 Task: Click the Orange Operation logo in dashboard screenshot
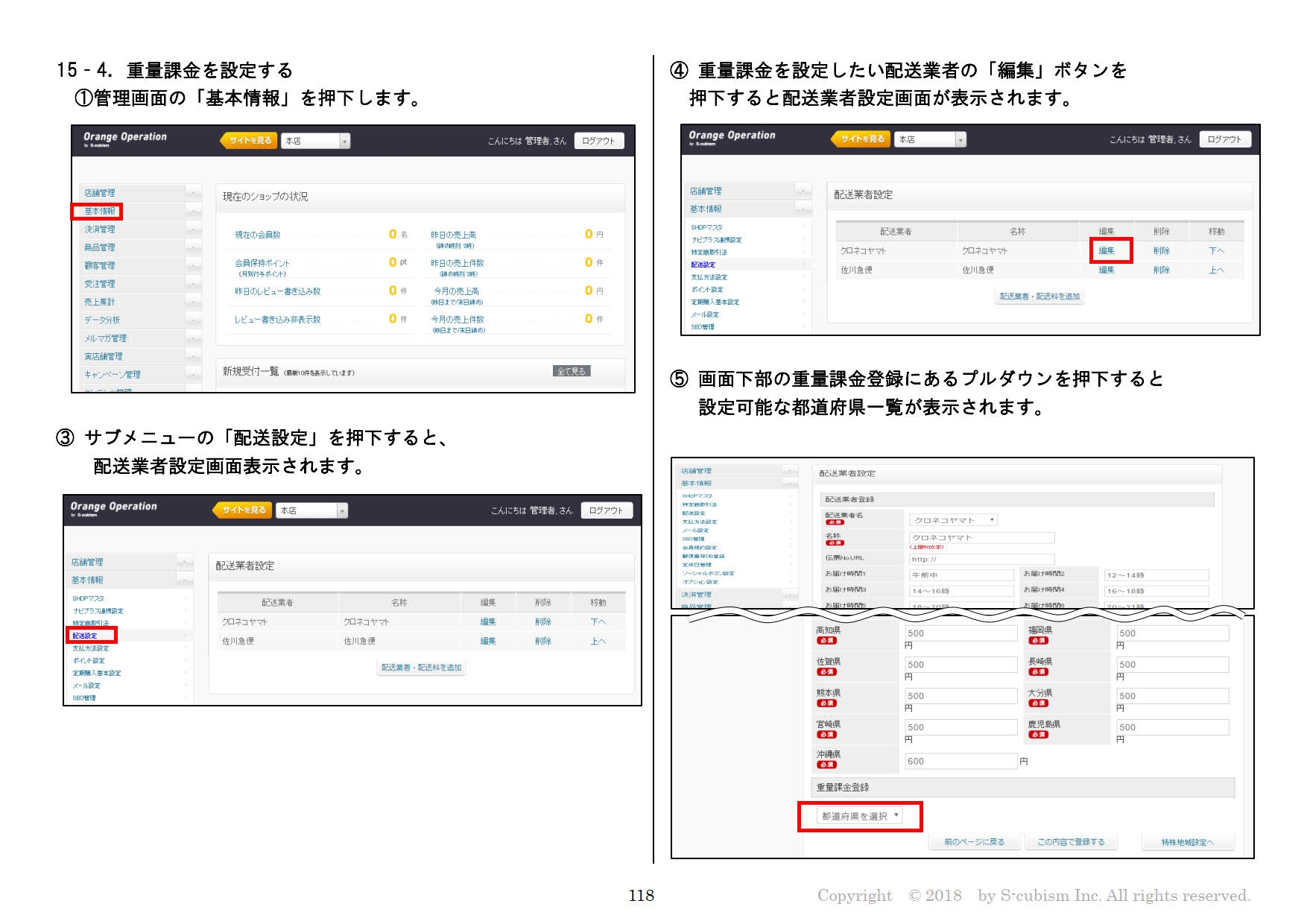tap(124, 139)
